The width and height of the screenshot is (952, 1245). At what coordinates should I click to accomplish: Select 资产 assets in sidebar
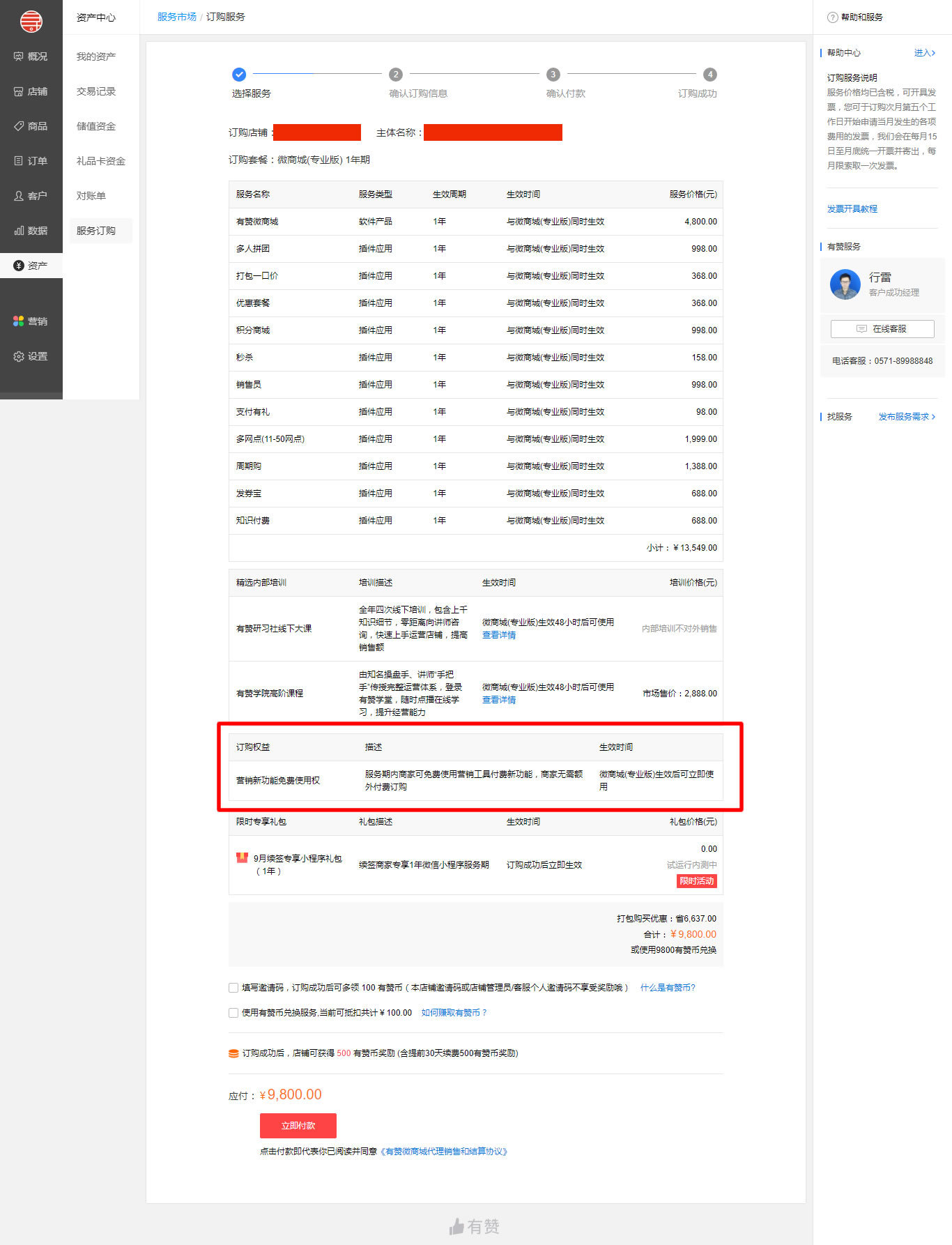(x=31, y=266)
